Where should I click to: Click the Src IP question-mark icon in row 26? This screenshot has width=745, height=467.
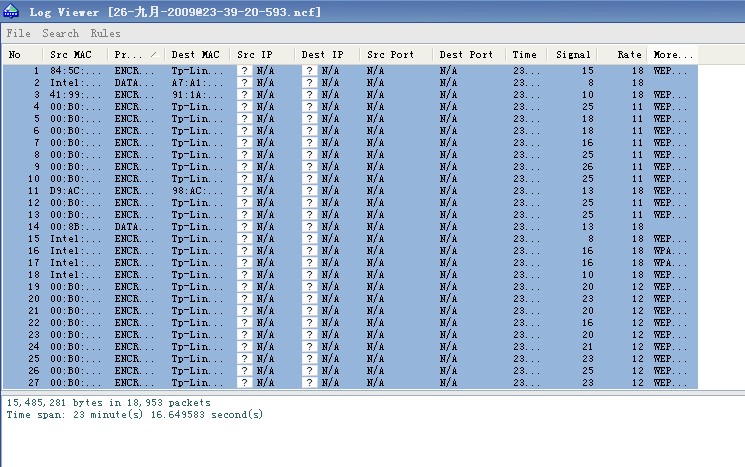point(245,371)
